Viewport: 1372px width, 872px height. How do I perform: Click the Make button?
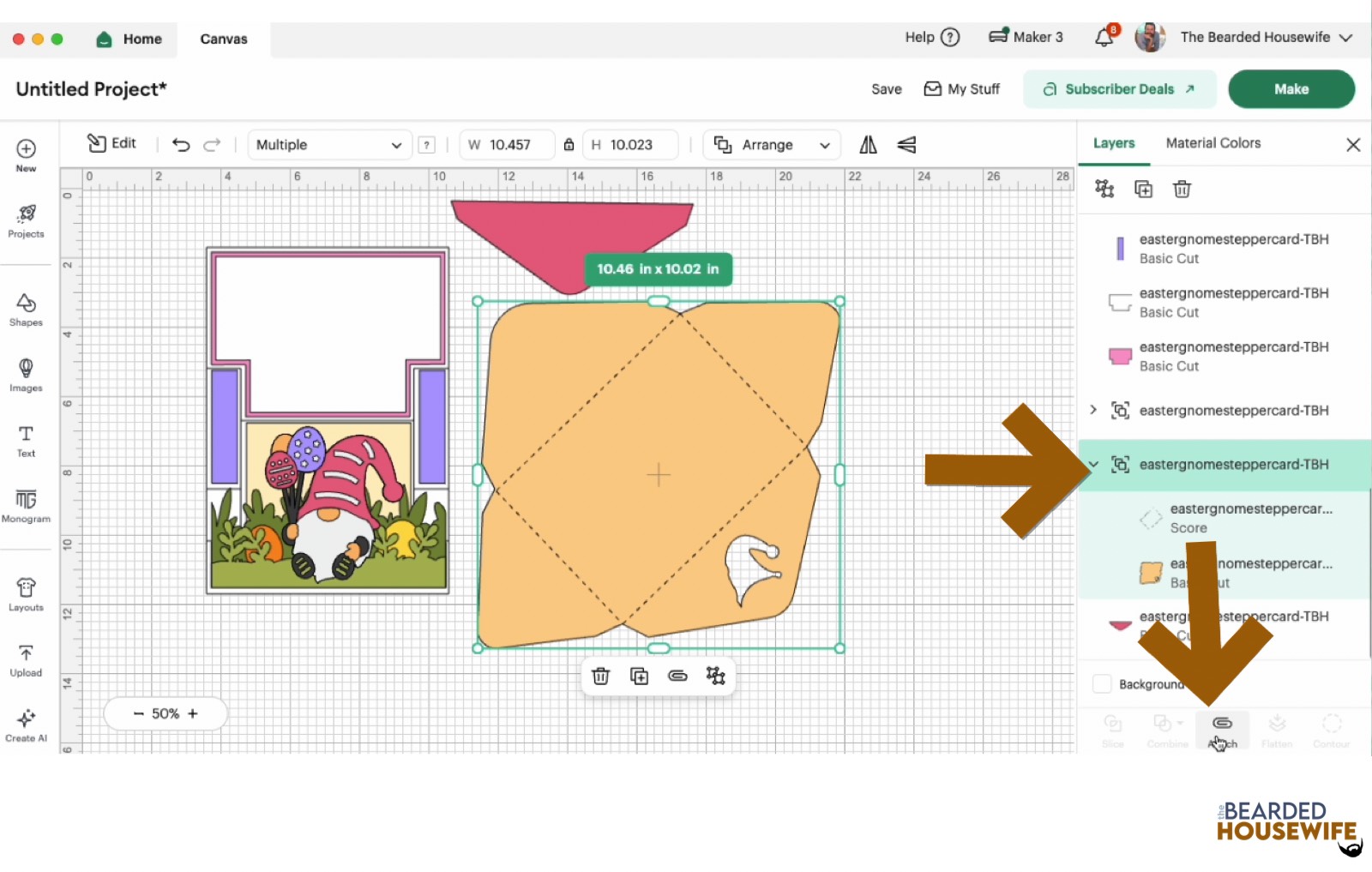(1291, 89)
